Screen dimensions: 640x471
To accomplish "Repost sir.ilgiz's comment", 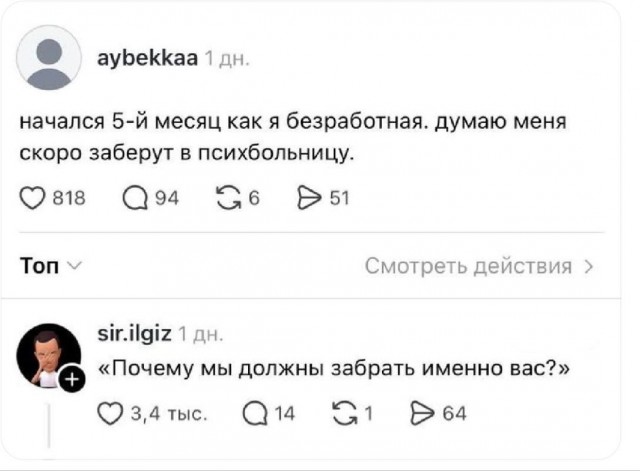I will (x=344, y=413).
